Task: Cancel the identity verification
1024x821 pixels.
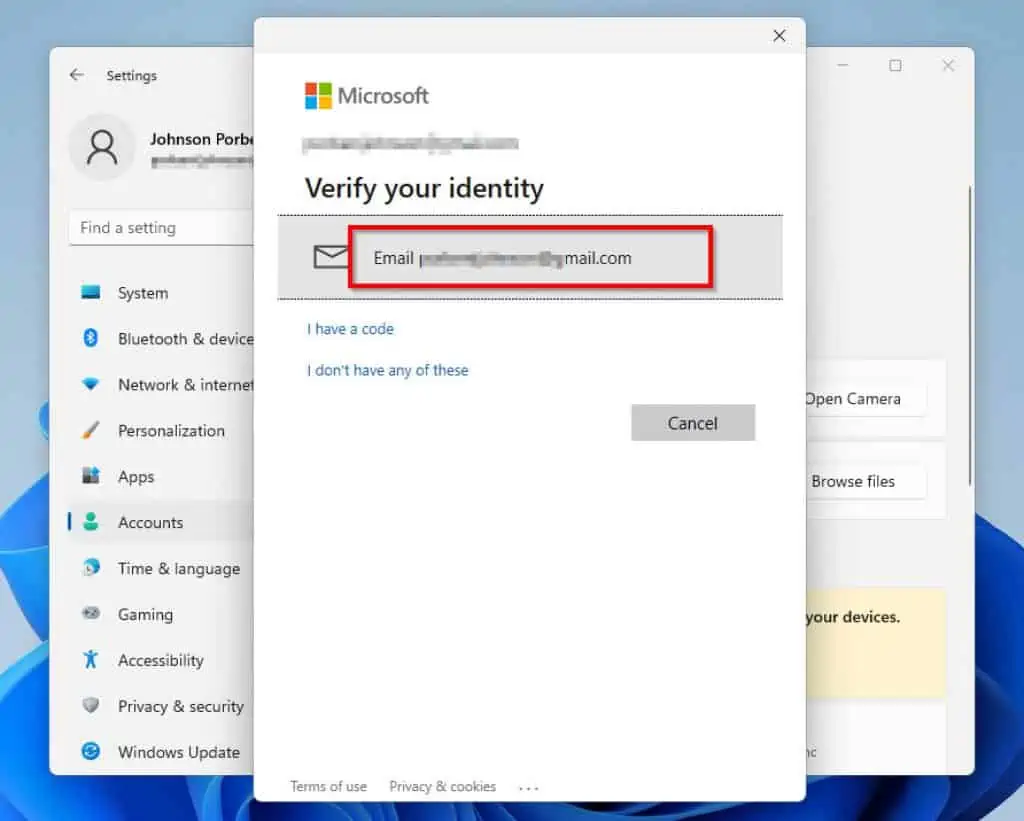Action: click(x=693, y=422)
